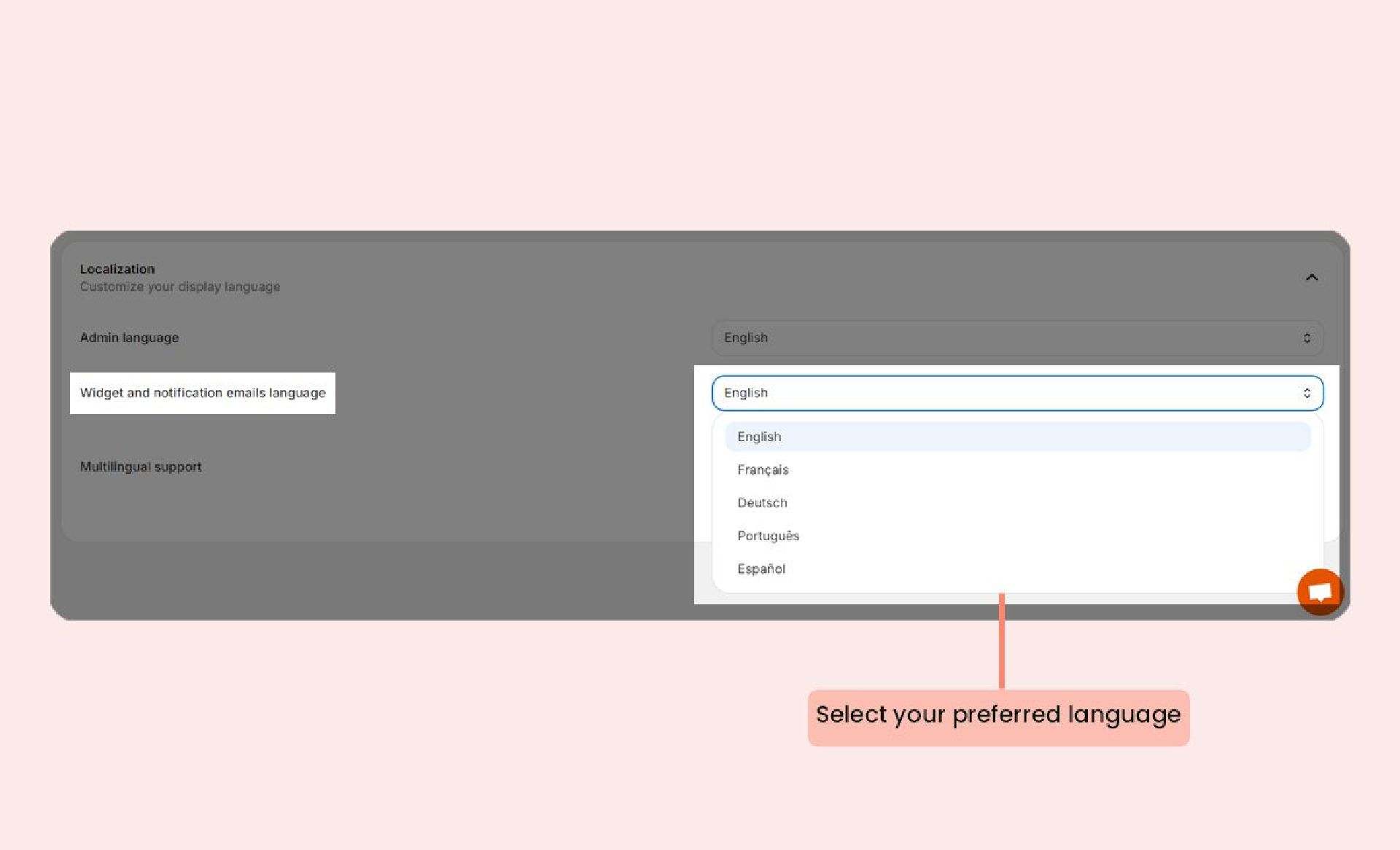Choose Français in the dropdown list

(x=763, y=469)
